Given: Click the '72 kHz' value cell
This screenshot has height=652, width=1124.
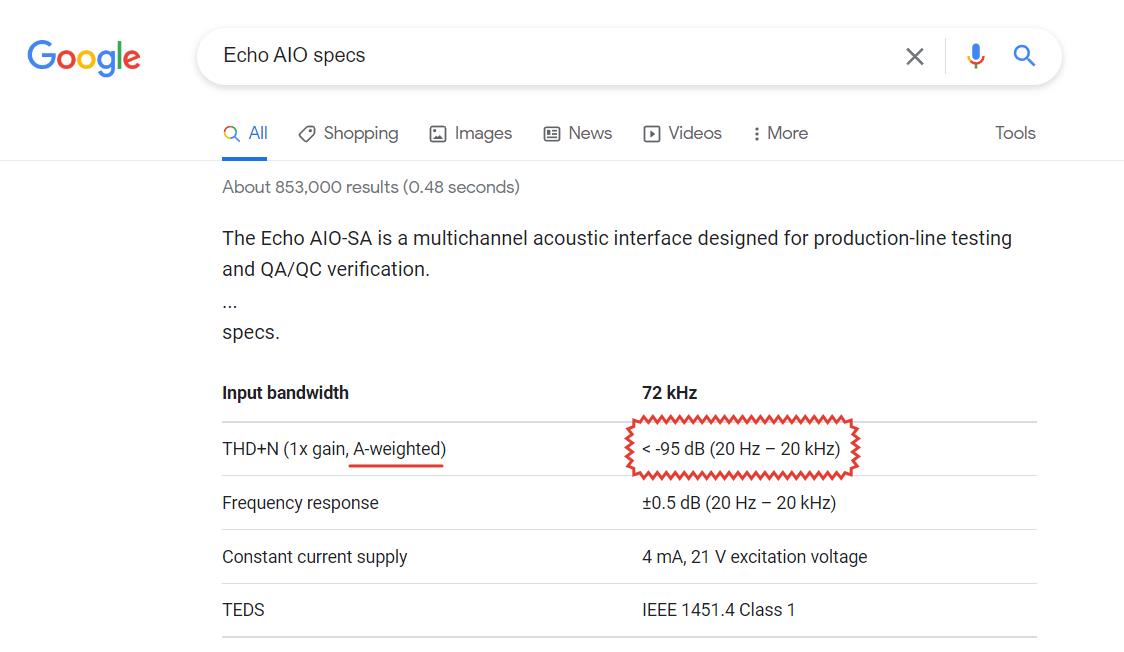Looking at the screenshot, I should pos(670,393).
